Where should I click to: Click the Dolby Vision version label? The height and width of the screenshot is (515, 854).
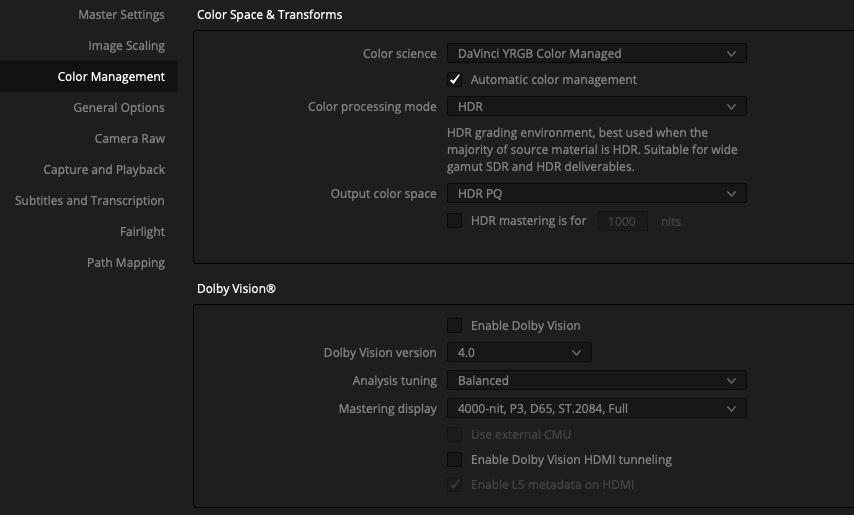(380, 352)
